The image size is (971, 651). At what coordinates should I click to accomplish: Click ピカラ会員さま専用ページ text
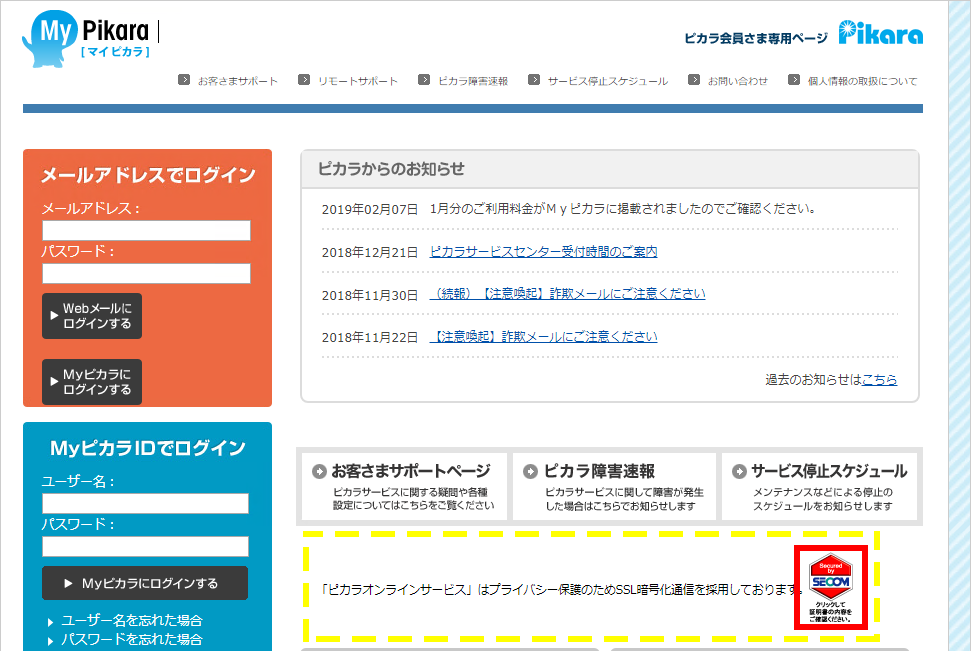(755, 38)
